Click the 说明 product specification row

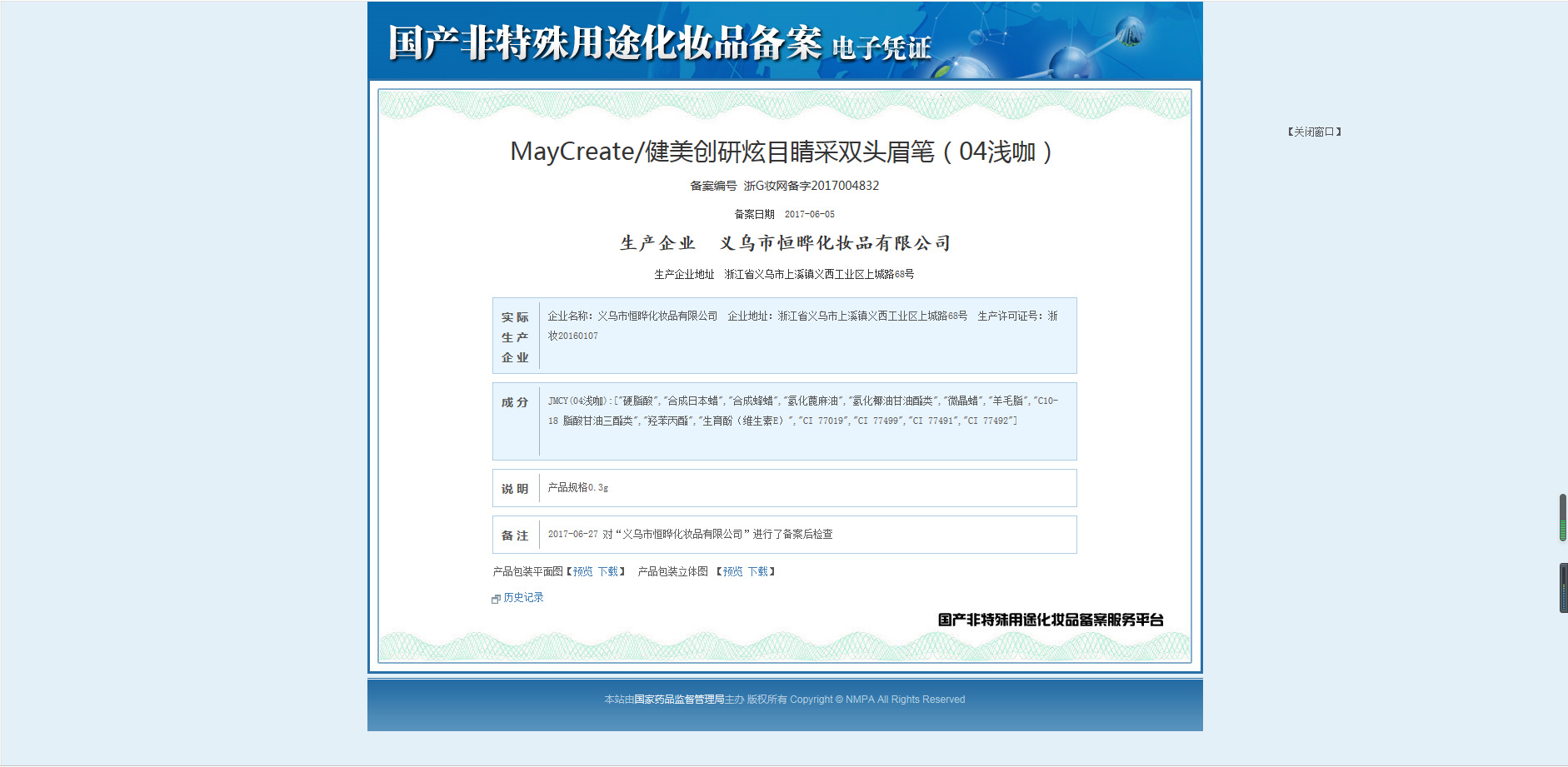[x=784, y=488]
